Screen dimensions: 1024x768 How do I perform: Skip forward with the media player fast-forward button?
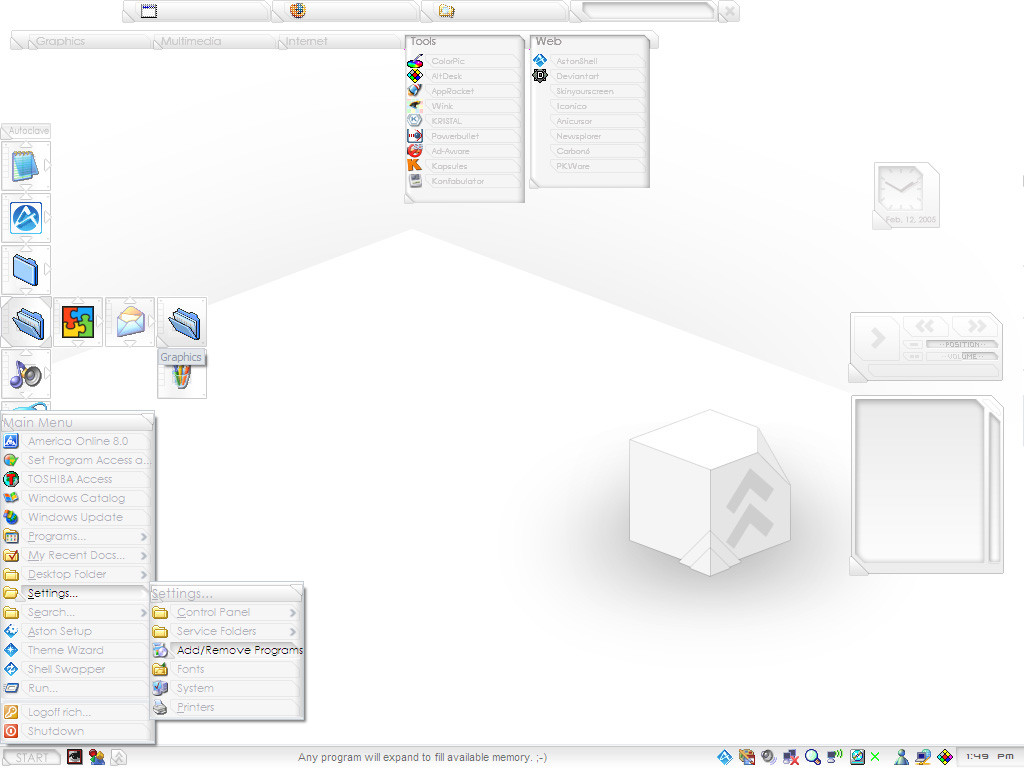971,326
